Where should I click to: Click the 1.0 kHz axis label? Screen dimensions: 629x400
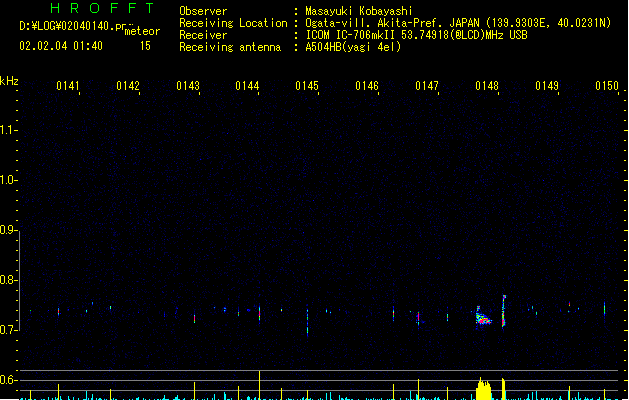click(x=8, y=180)
